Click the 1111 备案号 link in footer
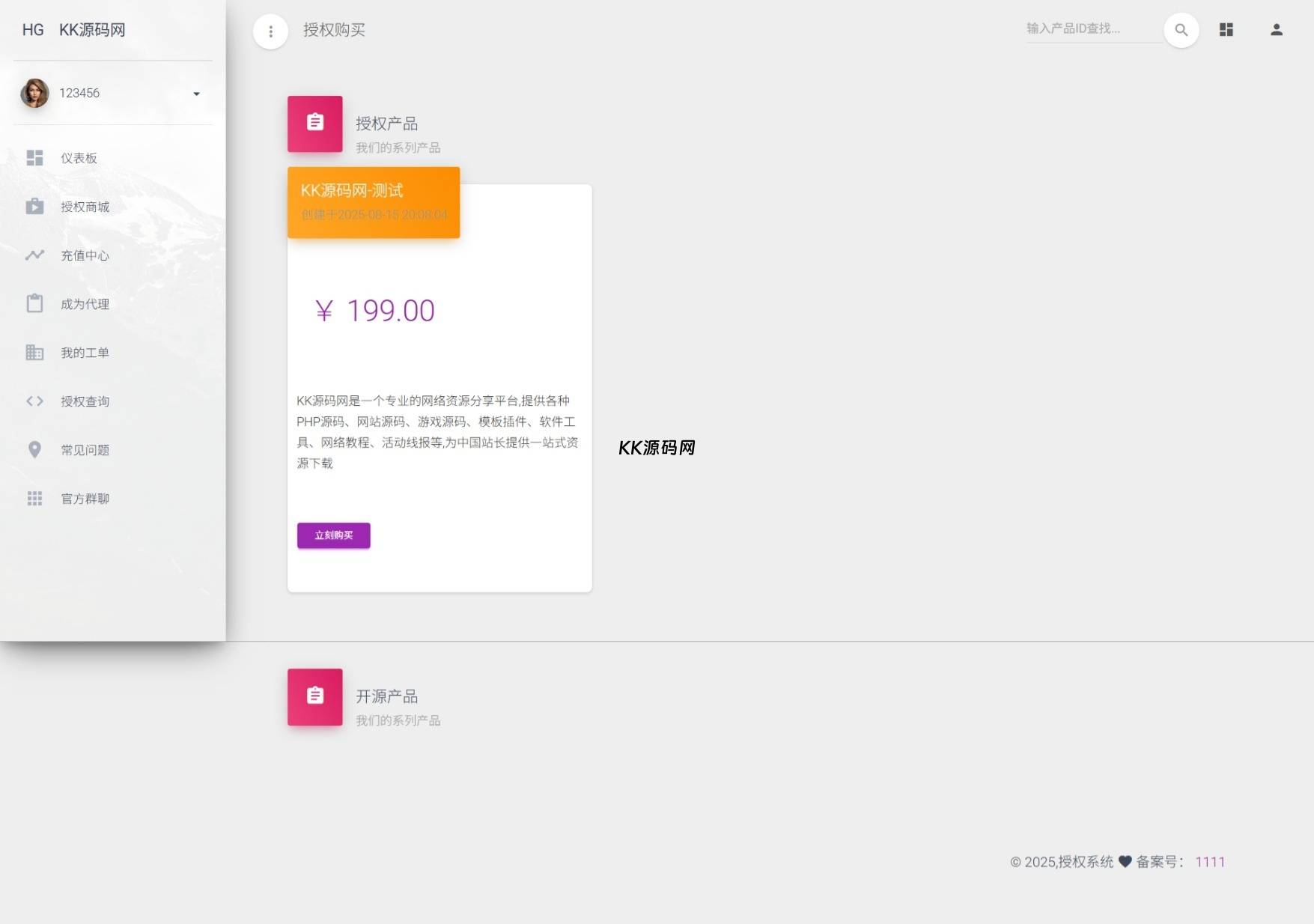1314x924 pixels. pos(1210,862)
